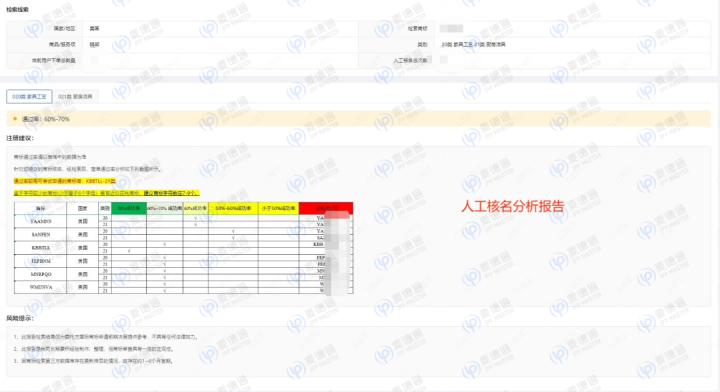Select the YAAMNN trademark row cell

point(41,221)
